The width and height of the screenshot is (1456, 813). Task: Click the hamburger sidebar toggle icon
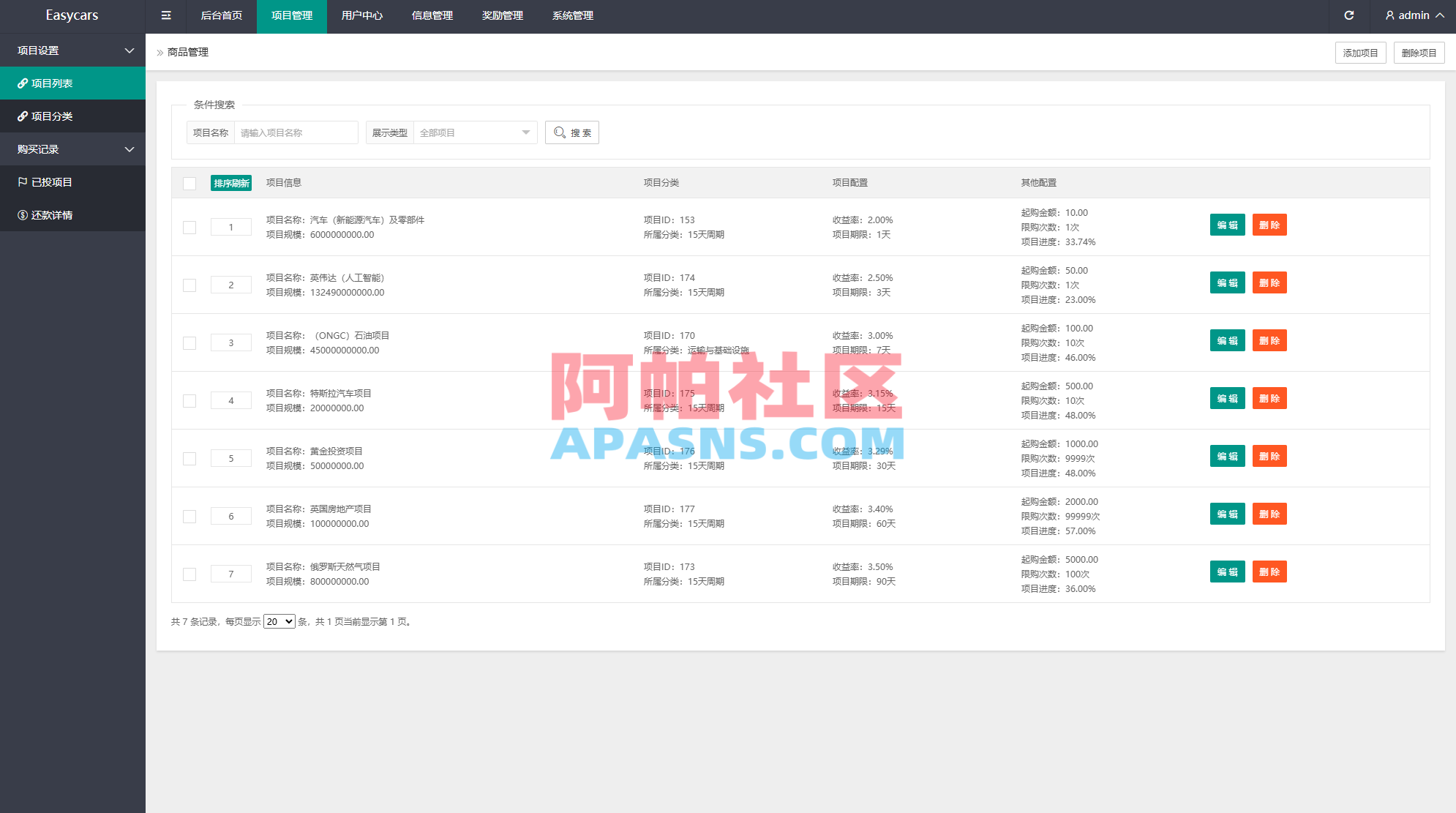point(165,15)
